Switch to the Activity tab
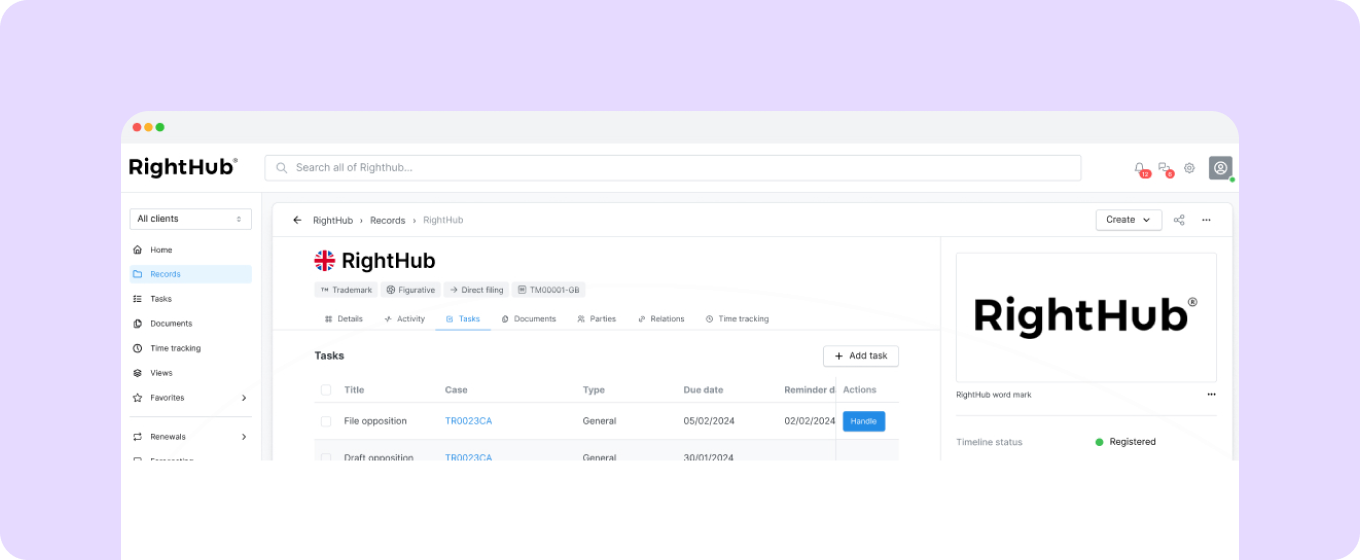This screenshot has width=1360, height=560. click(404, 319)
